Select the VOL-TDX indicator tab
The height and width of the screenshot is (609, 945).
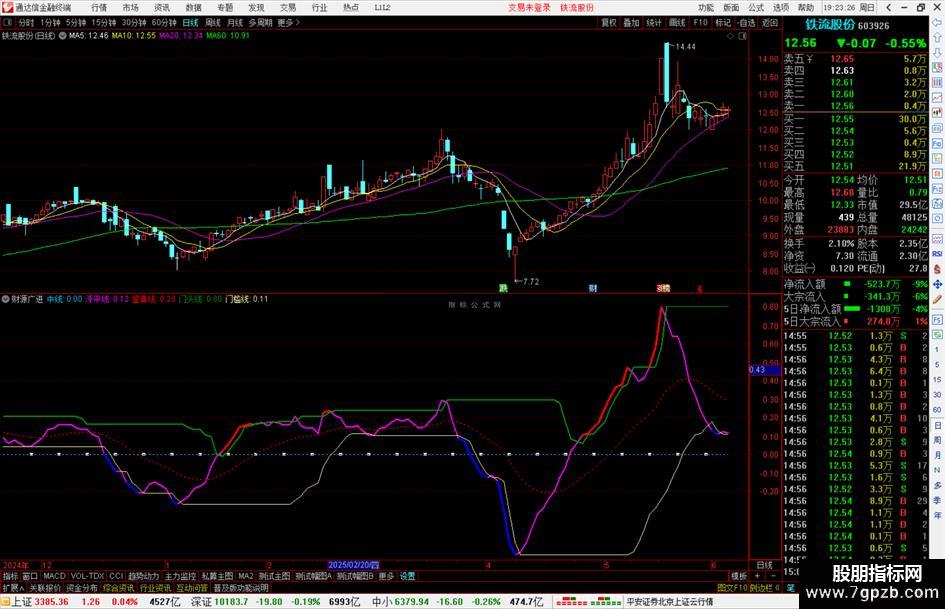[x=87, y=576]
